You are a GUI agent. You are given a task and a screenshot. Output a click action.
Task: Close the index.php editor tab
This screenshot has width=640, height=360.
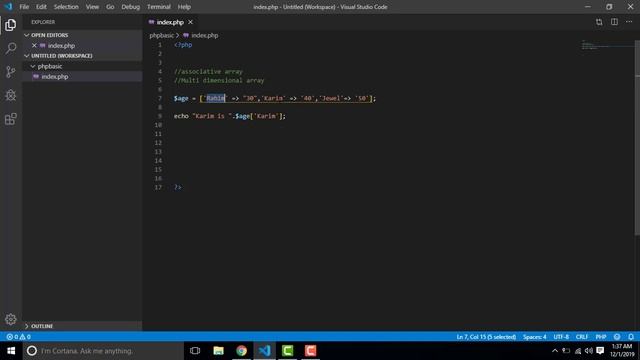191,22
